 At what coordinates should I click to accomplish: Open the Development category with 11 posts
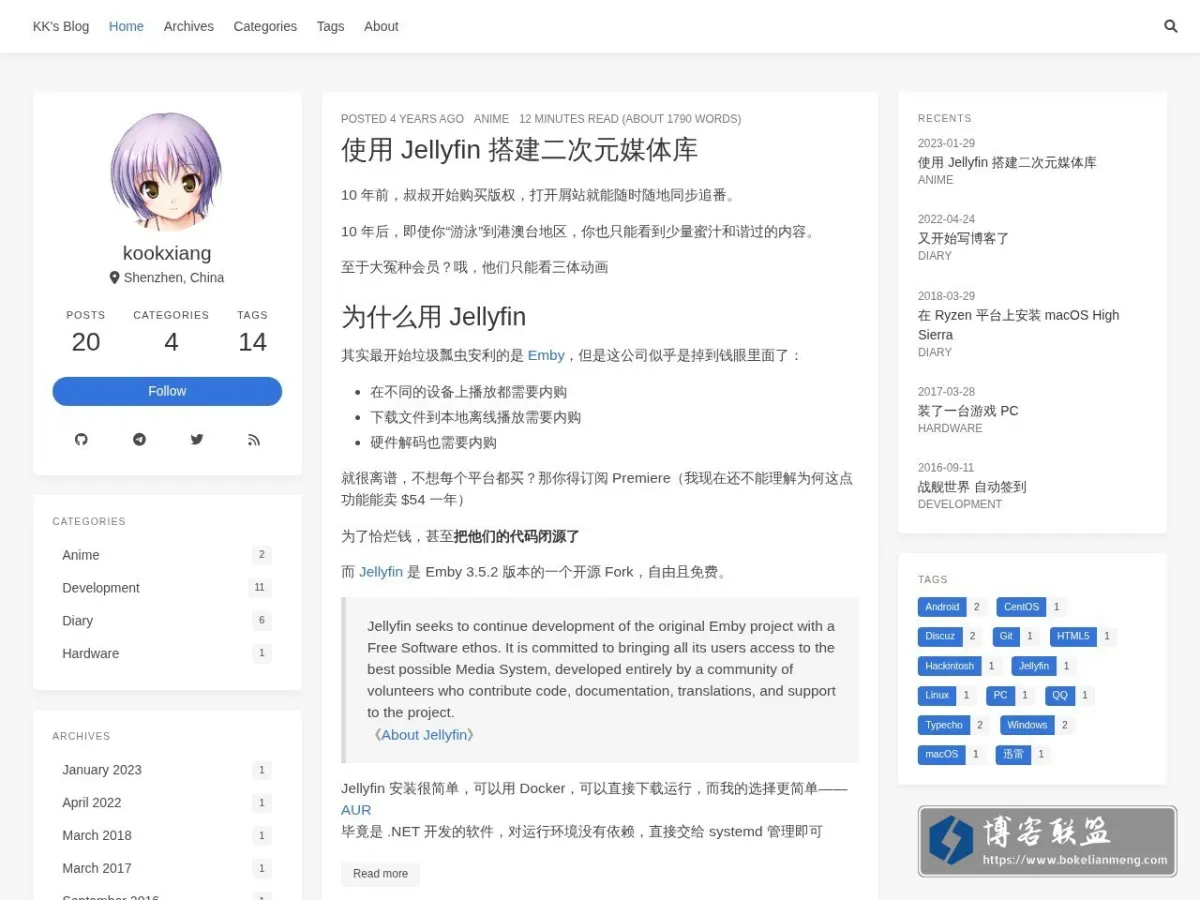pyautogui.click(x=167, y=588)
